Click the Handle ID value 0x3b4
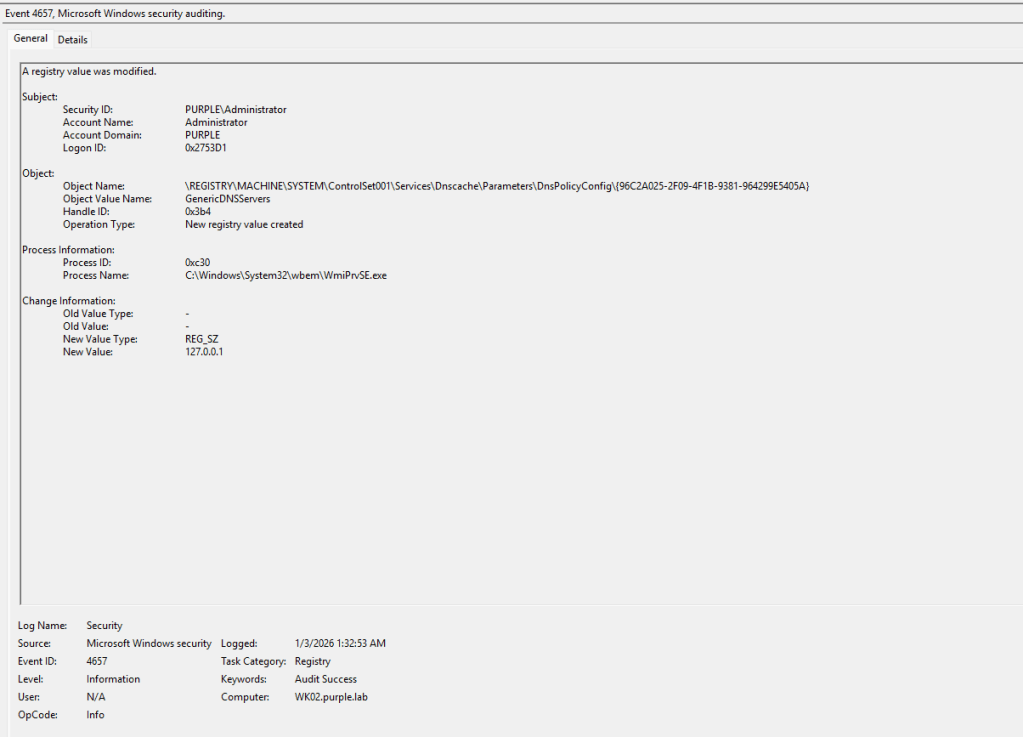This screenshot has height=737, width=1023. click(x=198, y=212)
